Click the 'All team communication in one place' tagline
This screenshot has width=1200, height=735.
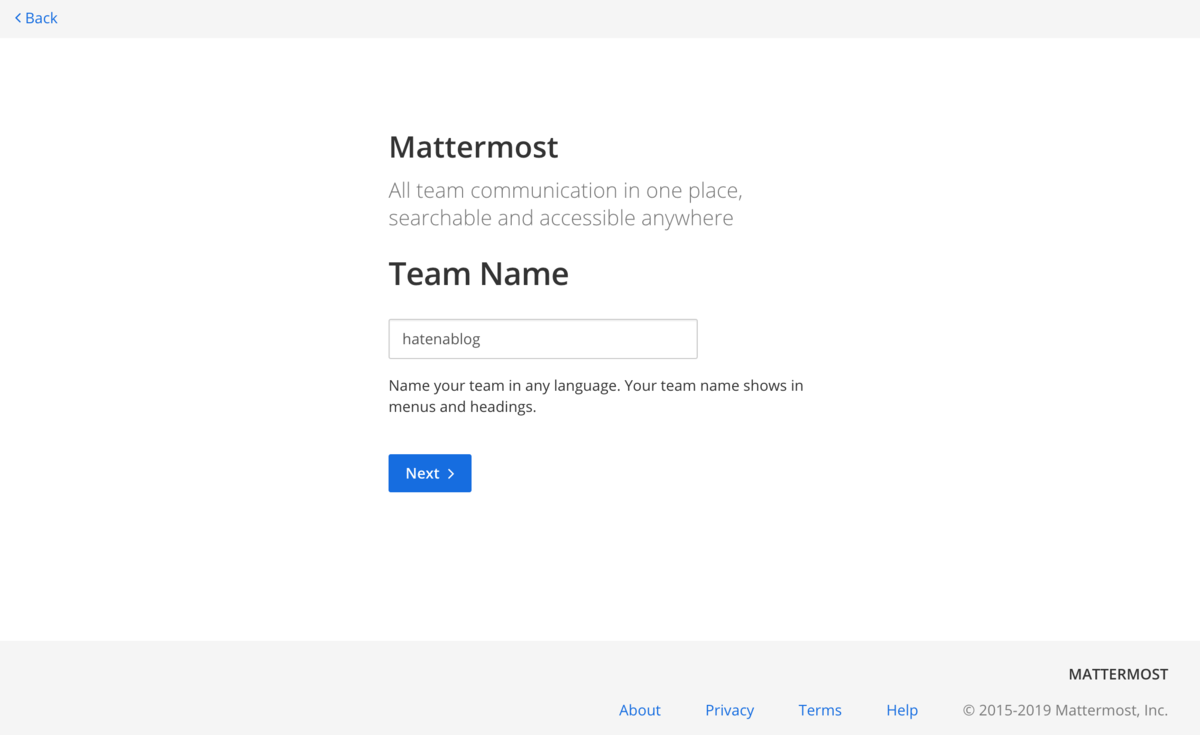[x=565, y=204]
